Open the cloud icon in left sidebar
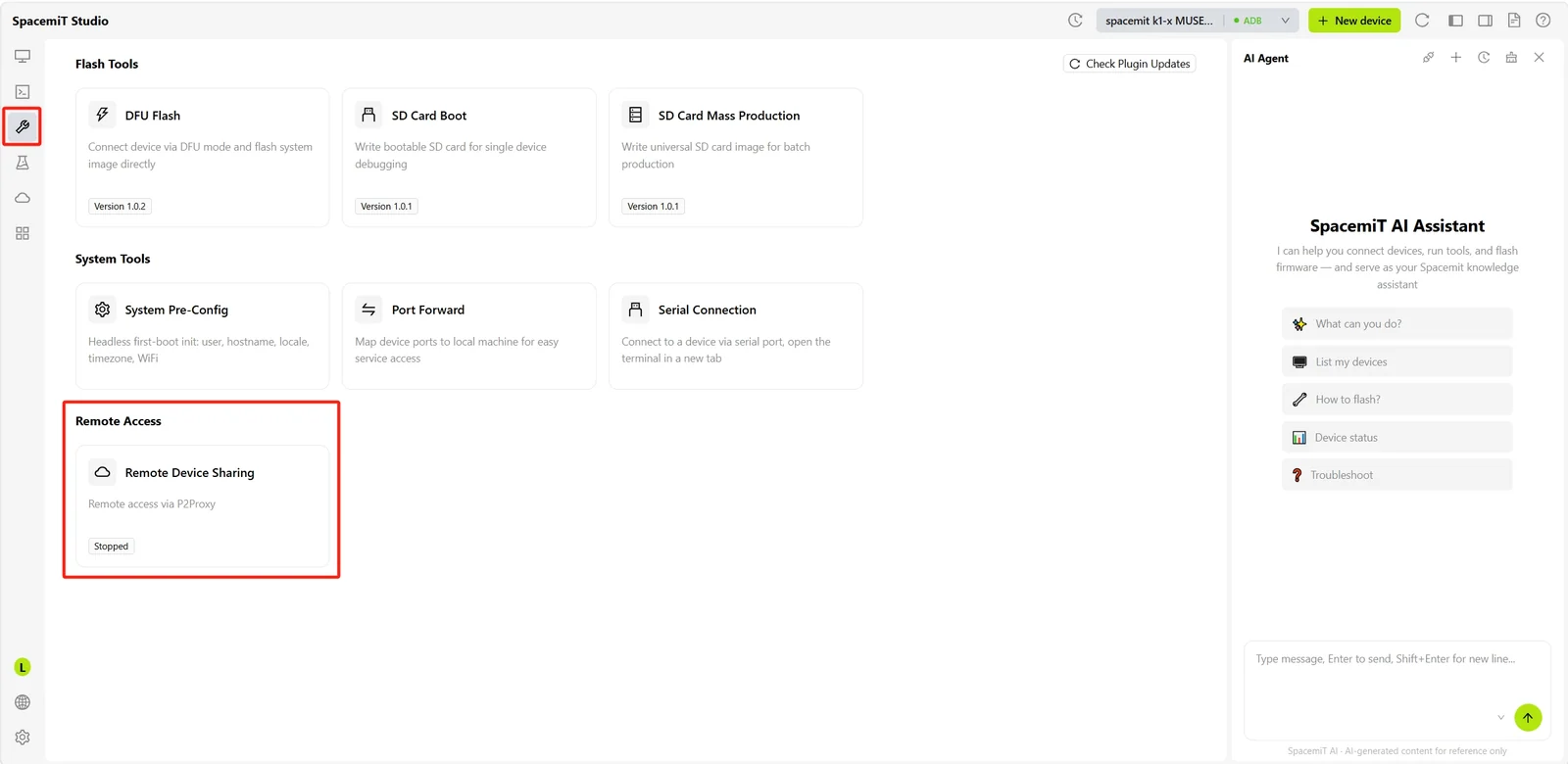The width and height of the screenshot is (1568, 764). click(23, 198)
